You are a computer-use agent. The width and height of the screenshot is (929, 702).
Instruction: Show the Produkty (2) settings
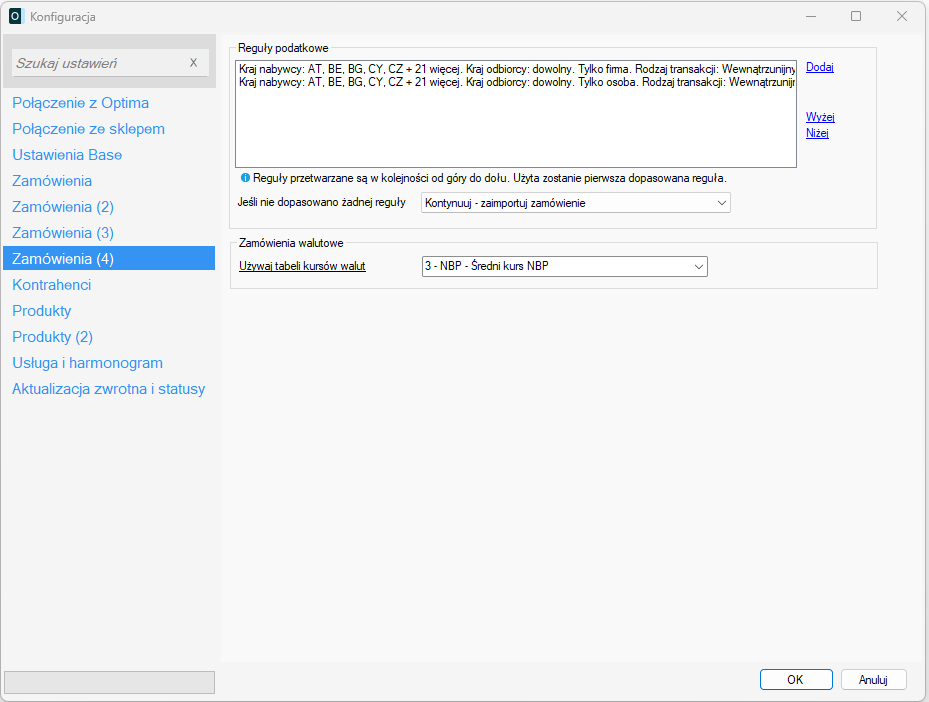52,337
